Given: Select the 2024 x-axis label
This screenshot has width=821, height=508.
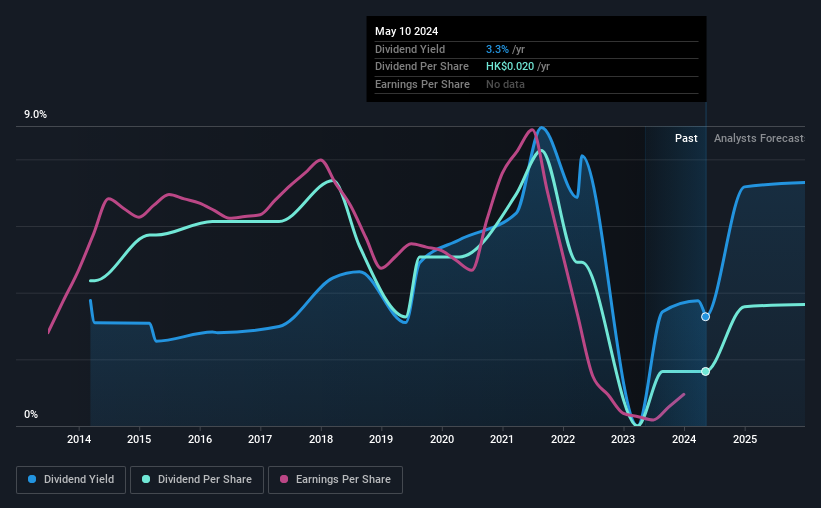Looking at the screenshot, I should [684, 439].
